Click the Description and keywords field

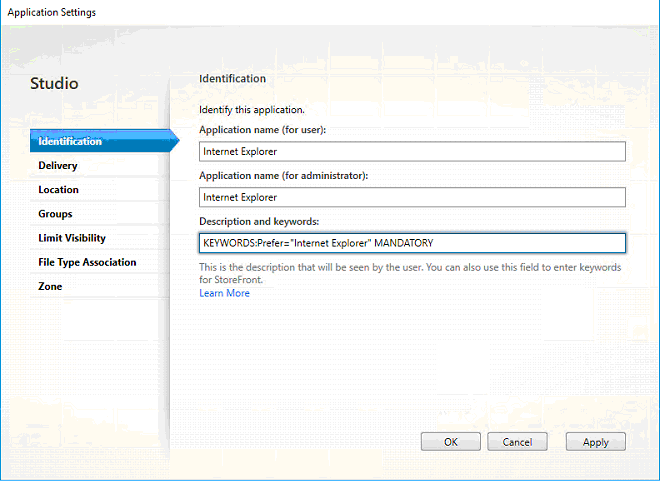(x=412, y=243)
